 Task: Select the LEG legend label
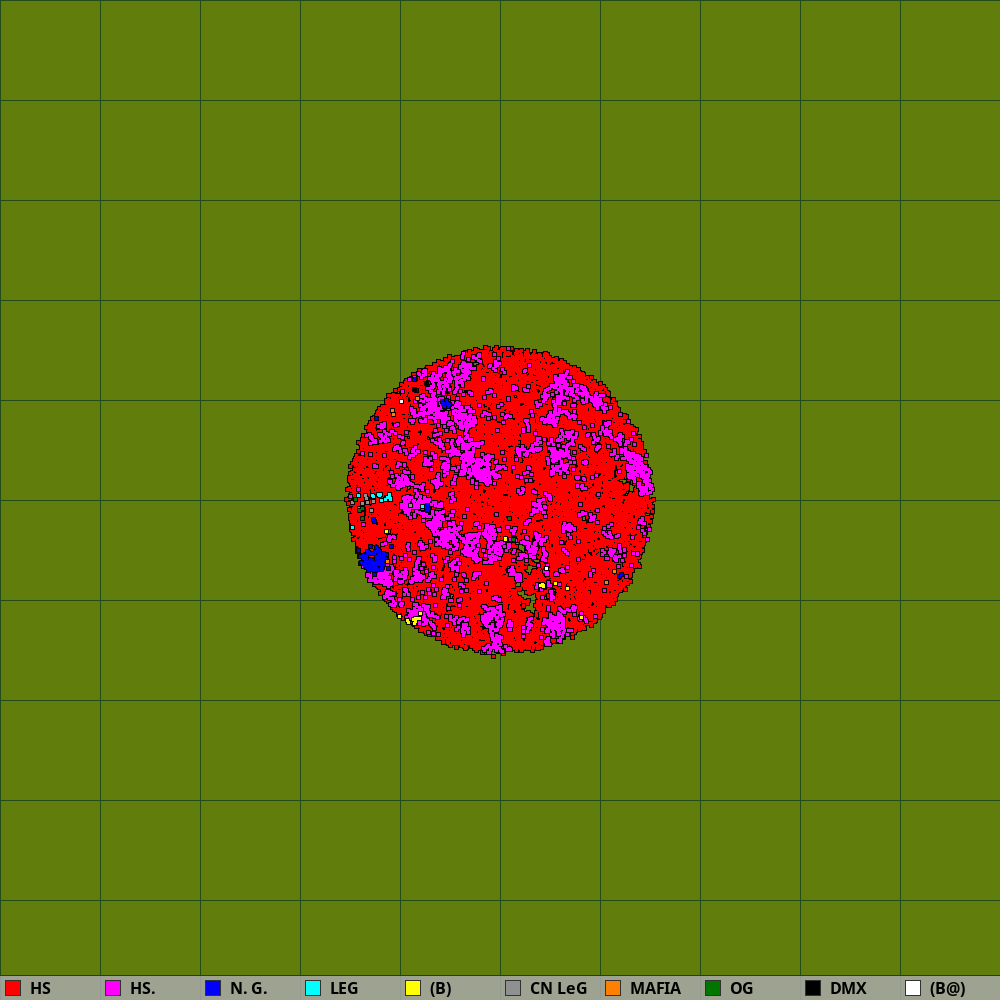344,989
